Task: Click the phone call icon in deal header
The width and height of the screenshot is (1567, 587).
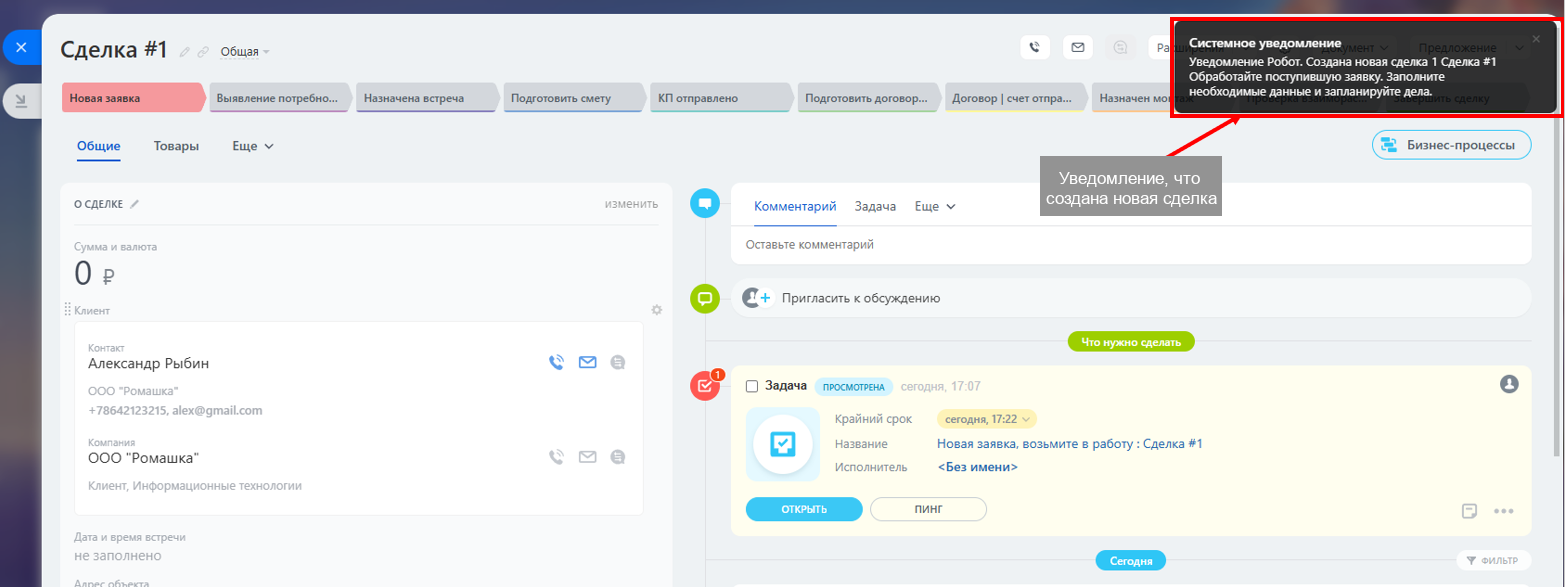Action: coord(1035,47)
